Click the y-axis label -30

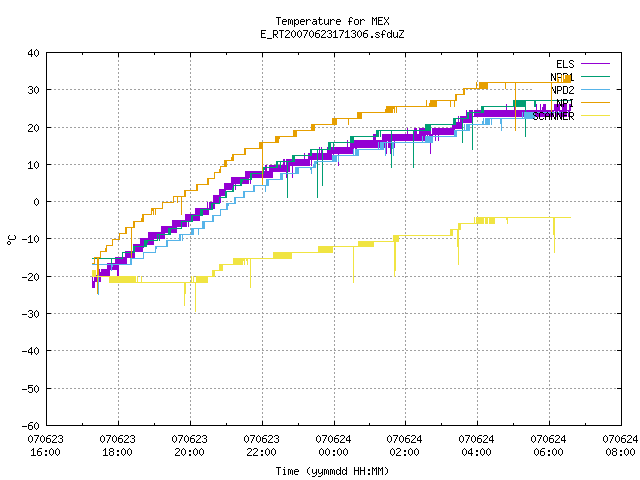(x=31, y=314)
